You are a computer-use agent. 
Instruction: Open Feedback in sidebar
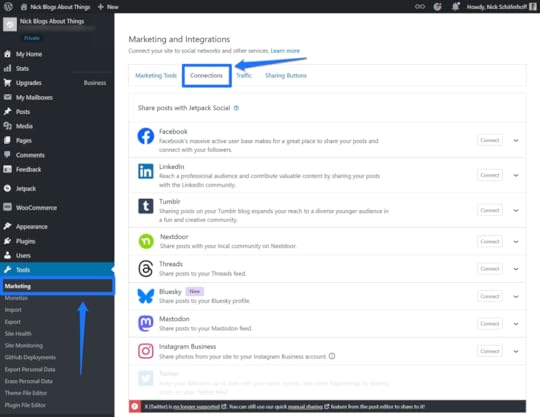click(57, 169)
